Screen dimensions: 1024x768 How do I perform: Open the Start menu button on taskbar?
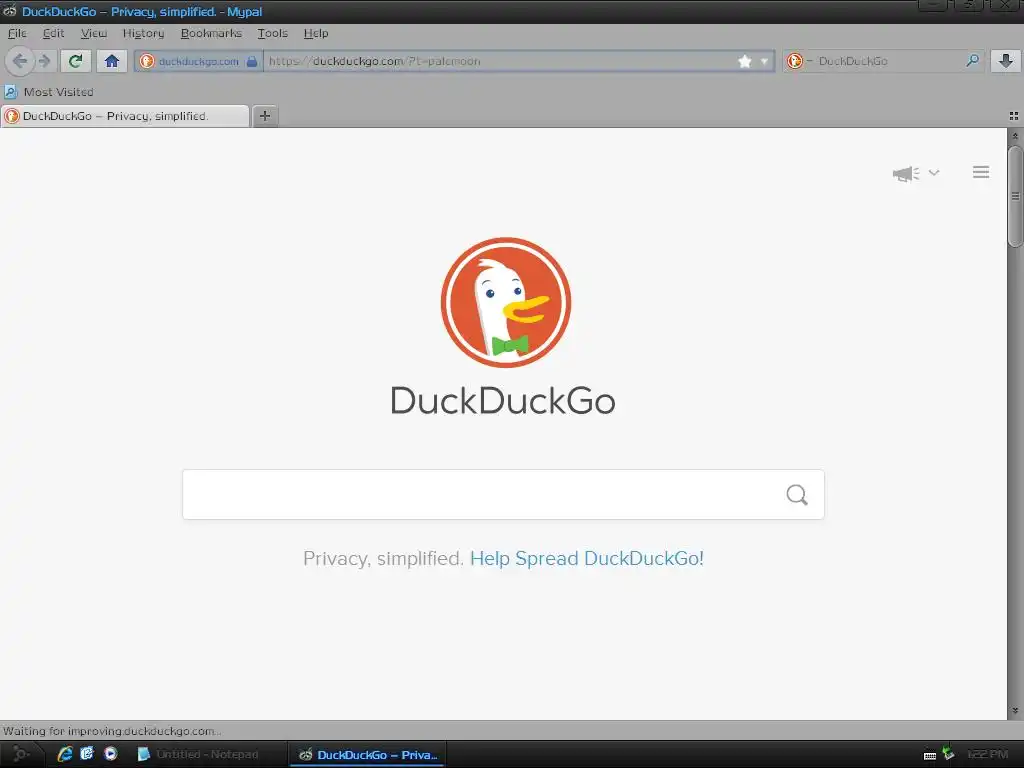(x=21, y=754)
